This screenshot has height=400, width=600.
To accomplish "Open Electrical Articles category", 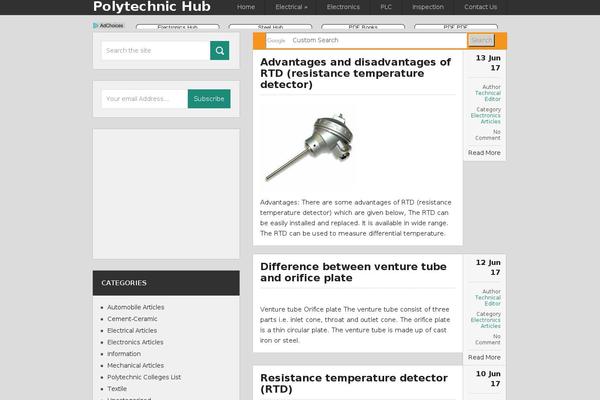I will click(x=132, y=330).
